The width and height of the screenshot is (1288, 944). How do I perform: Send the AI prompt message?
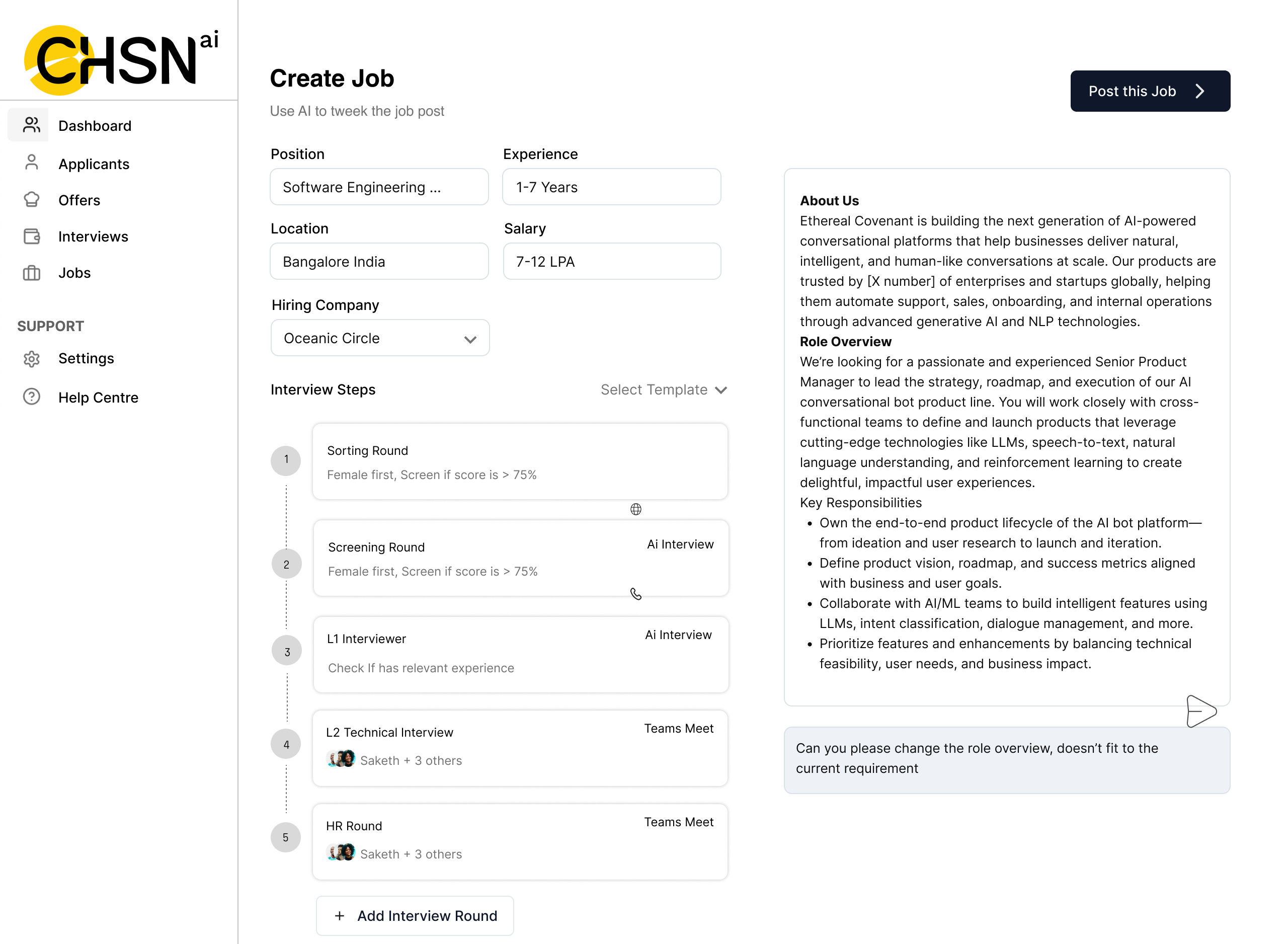pos(1200,711)
